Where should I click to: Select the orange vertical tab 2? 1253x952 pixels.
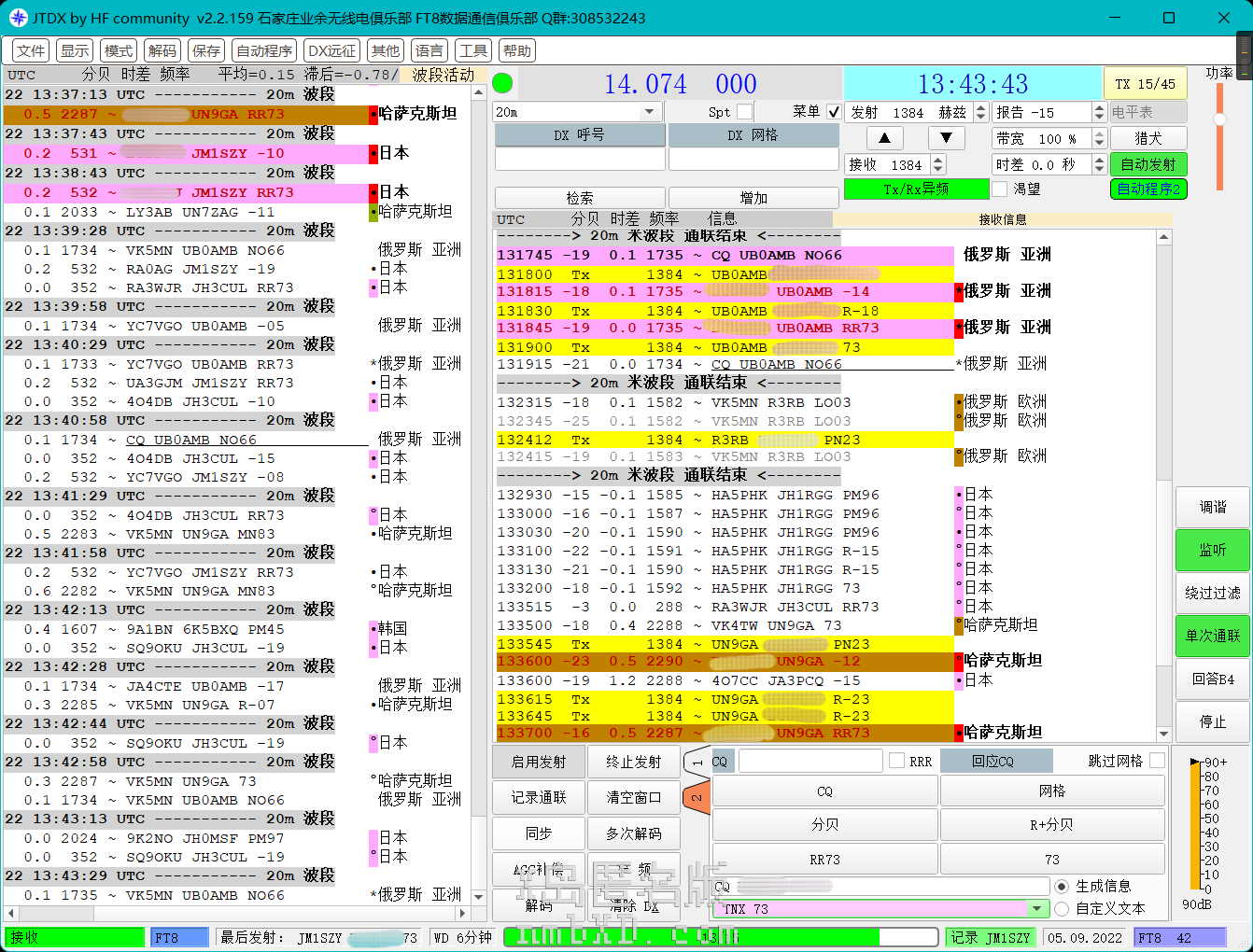point(697,798)
